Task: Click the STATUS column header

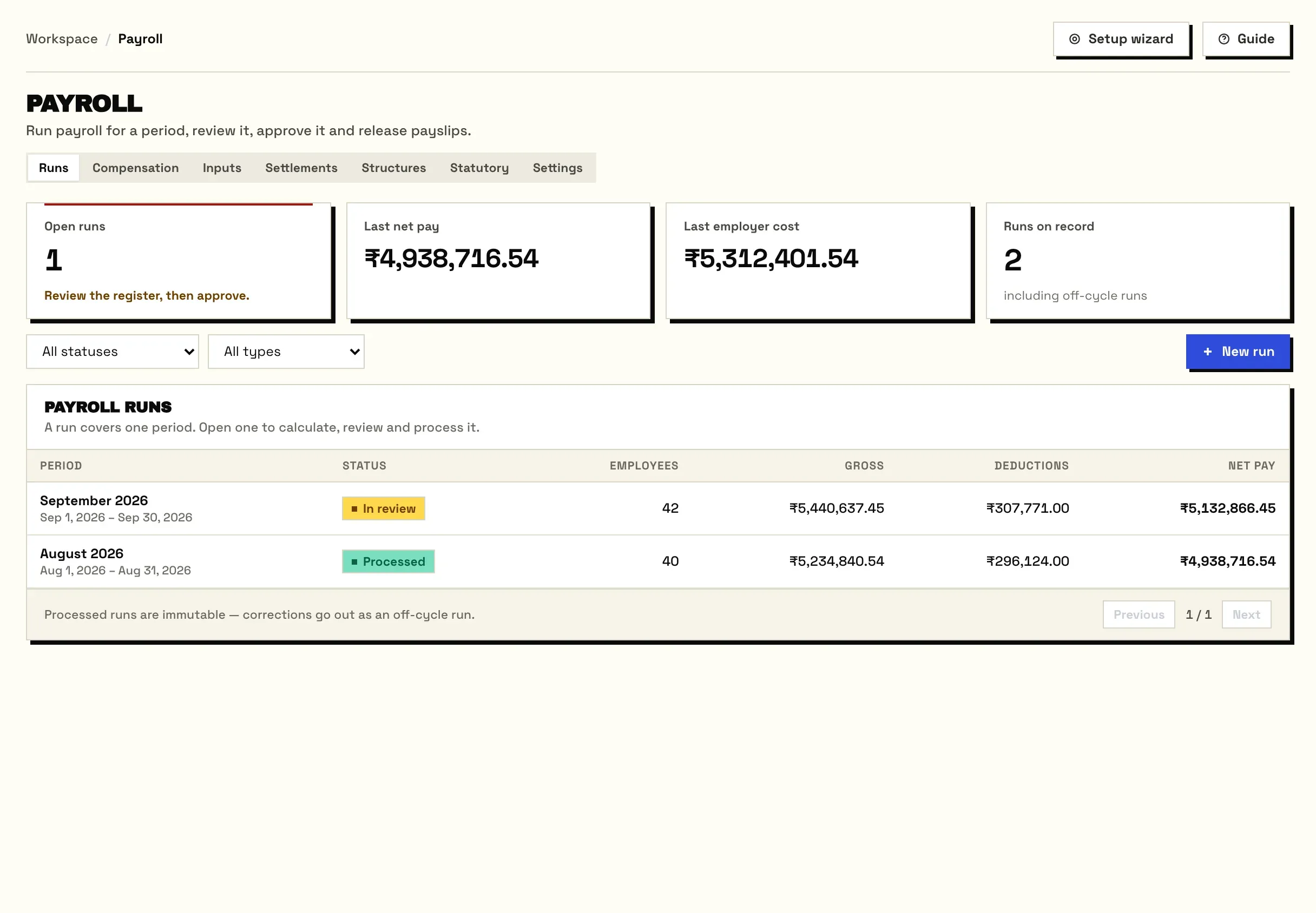Action: tap(365, 466)
